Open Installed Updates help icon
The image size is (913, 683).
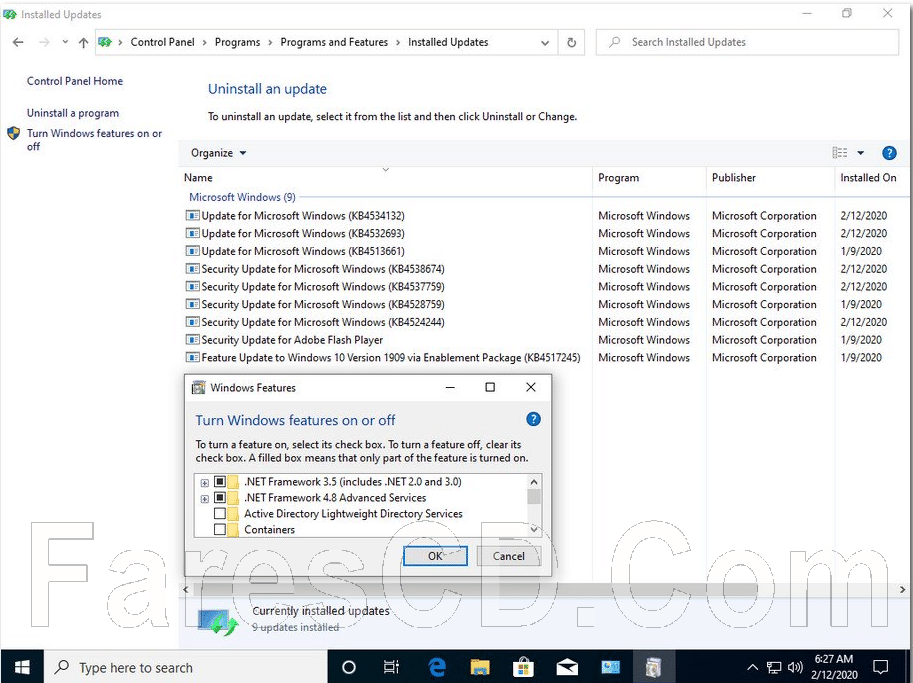pos(889,153)
